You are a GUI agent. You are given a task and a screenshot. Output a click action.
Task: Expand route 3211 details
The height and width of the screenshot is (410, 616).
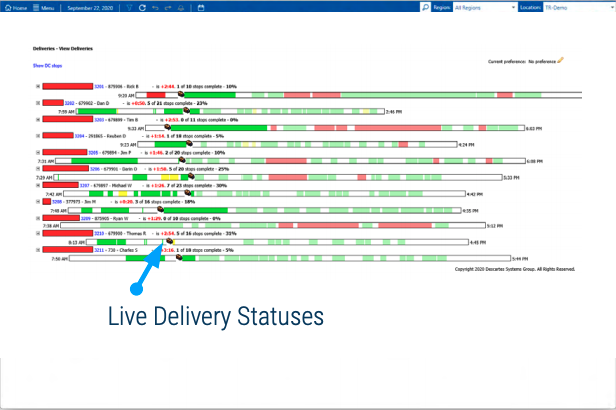click(x=38, y=250)
